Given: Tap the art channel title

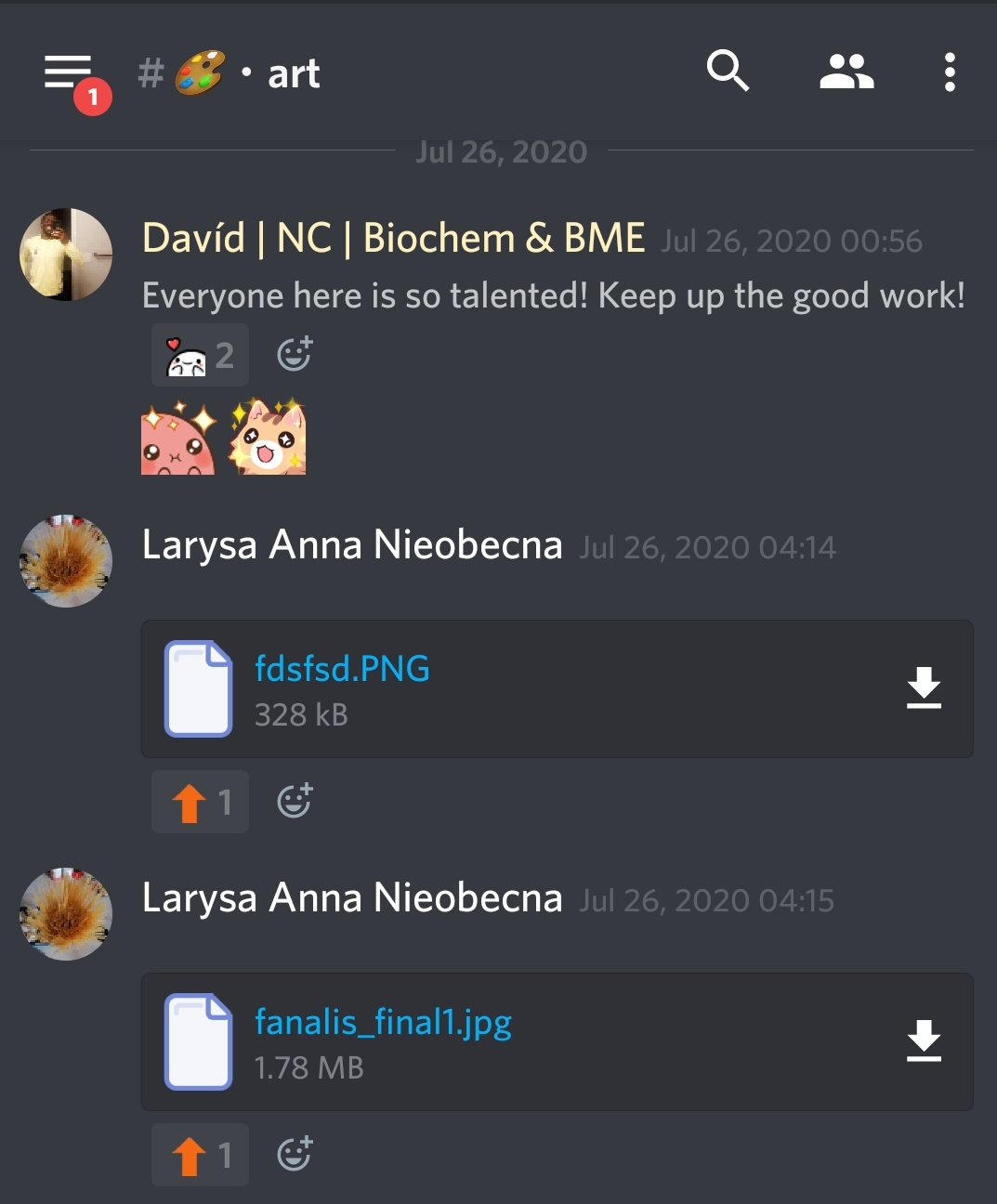Looking at the screenshot, I should 294,73.
